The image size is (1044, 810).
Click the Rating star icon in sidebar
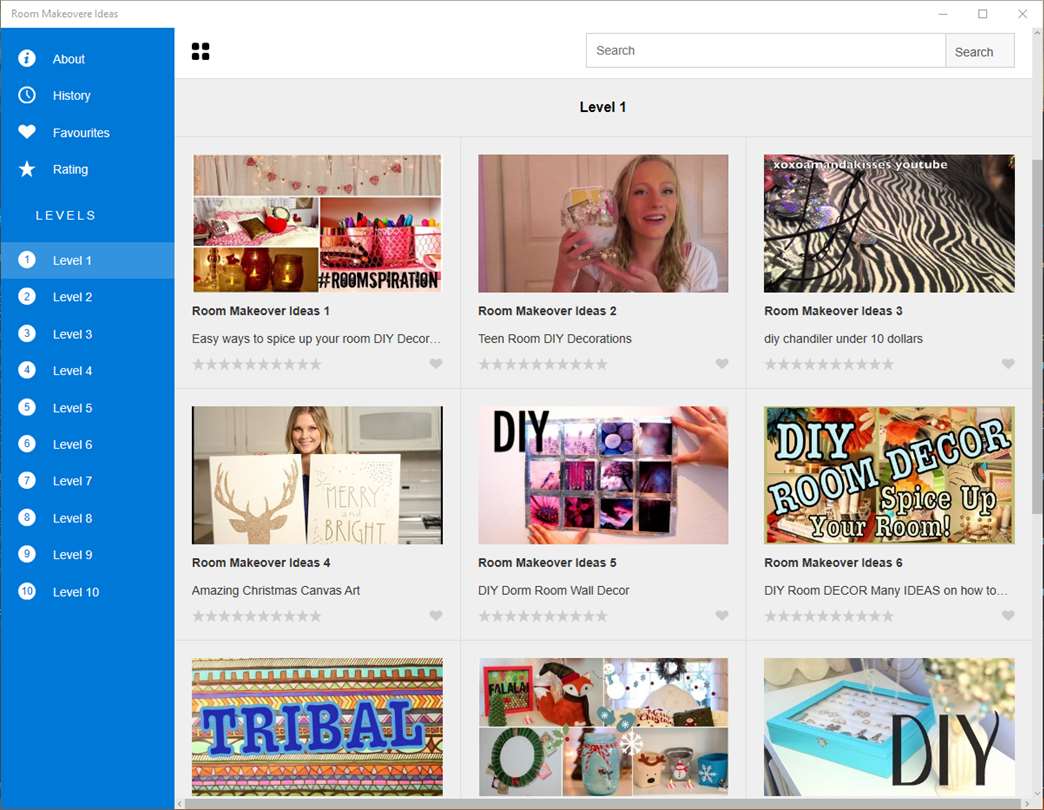click(x=27, y=169)
